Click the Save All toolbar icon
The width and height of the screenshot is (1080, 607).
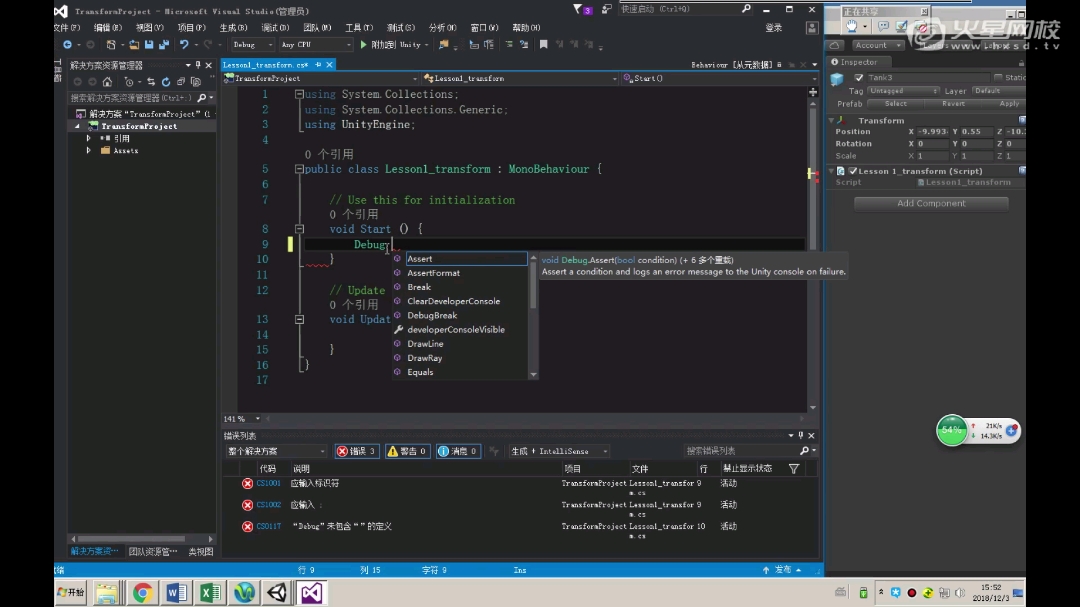(x=164, y=45)
